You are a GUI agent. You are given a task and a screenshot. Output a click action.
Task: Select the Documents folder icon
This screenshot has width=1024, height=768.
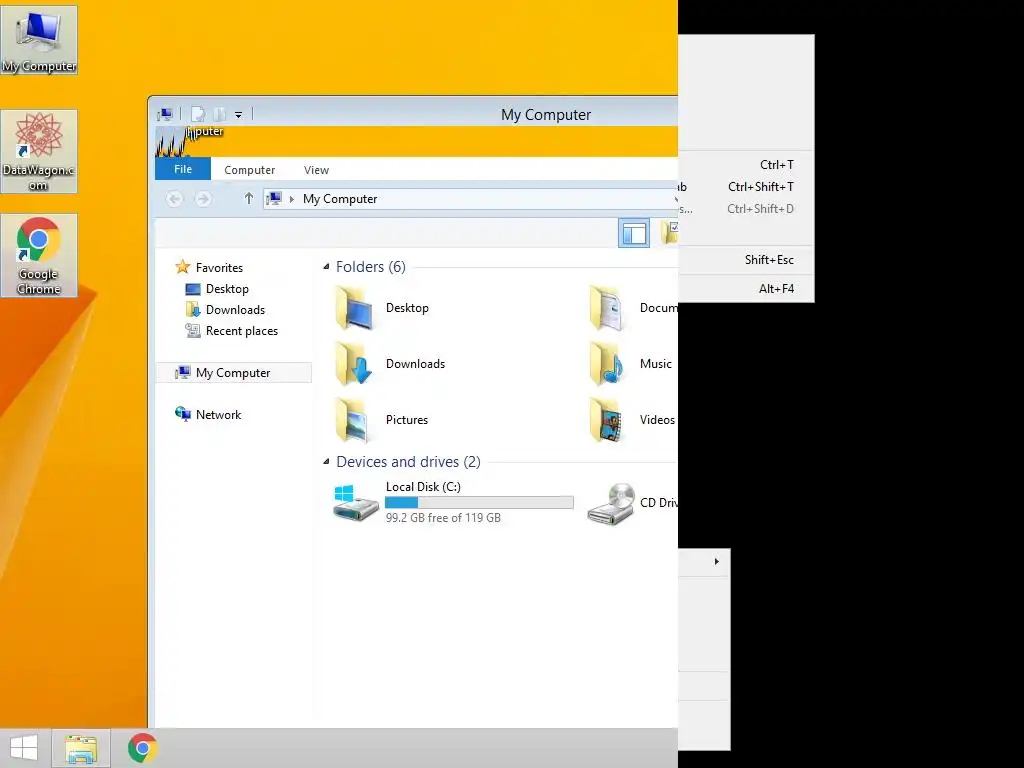pos(607,308)
